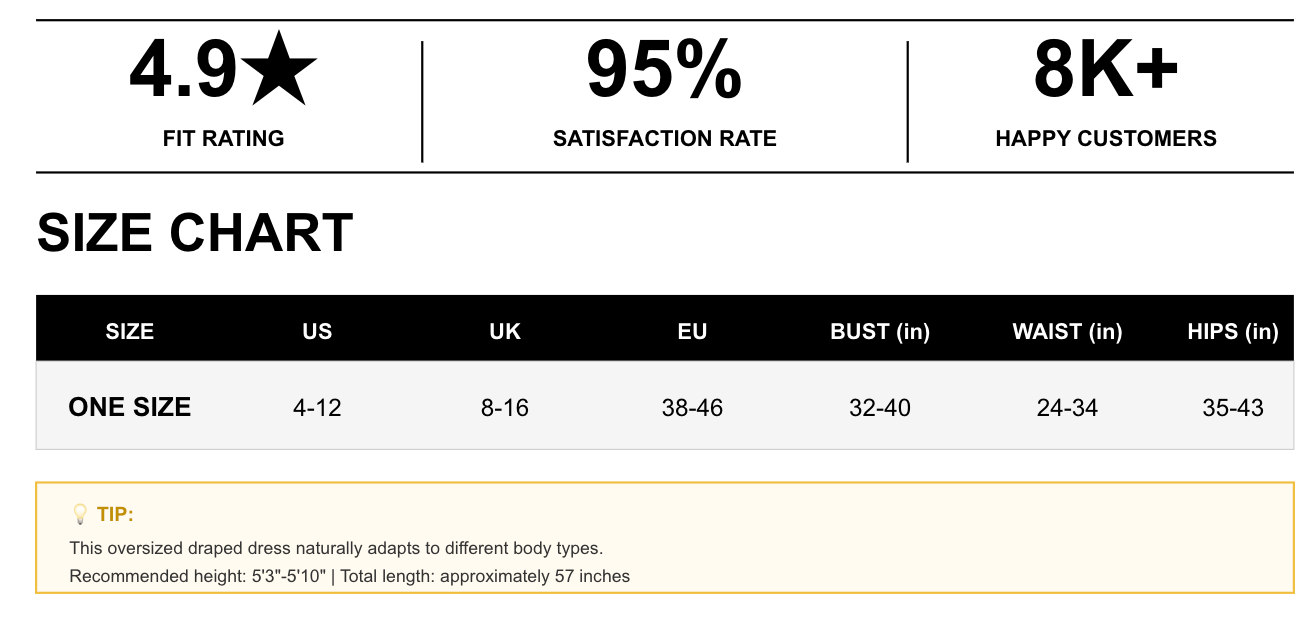Screen dimensions: 1314x618
Task: Click the recommended height tip line
Action: tap(350, 576)
